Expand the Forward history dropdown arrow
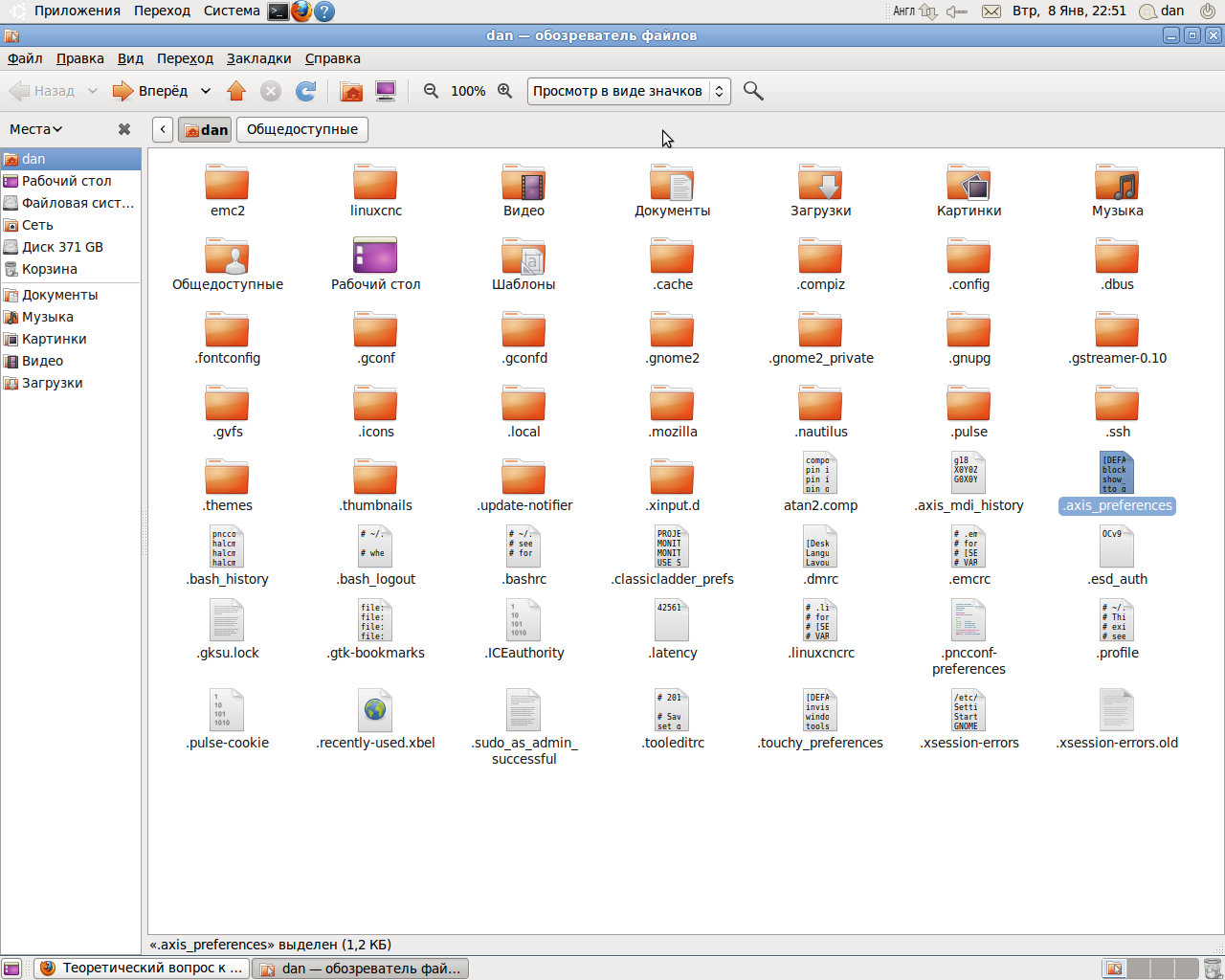Image resolution: width=1225 pixels, height=980 pixels. pyautogui.click(x=206, y=91)
